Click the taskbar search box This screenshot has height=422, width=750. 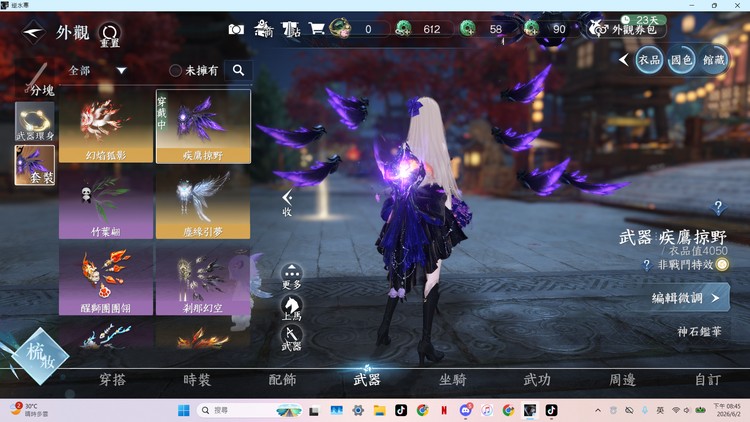pyautogui.click(x=250, y=410)
